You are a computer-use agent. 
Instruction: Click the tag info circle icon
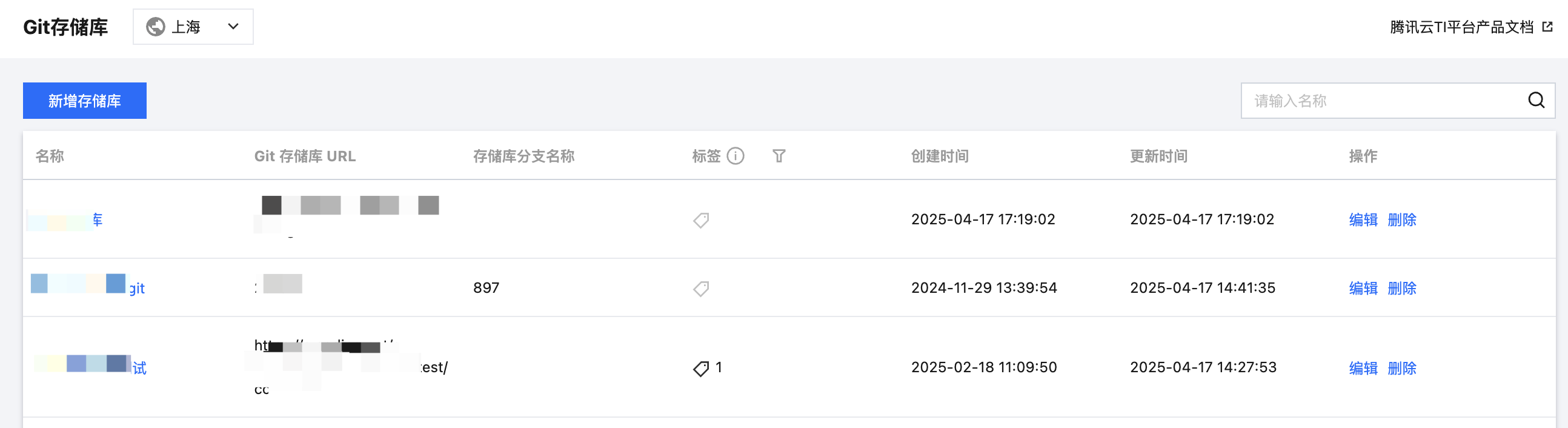(x=736, y=156)
